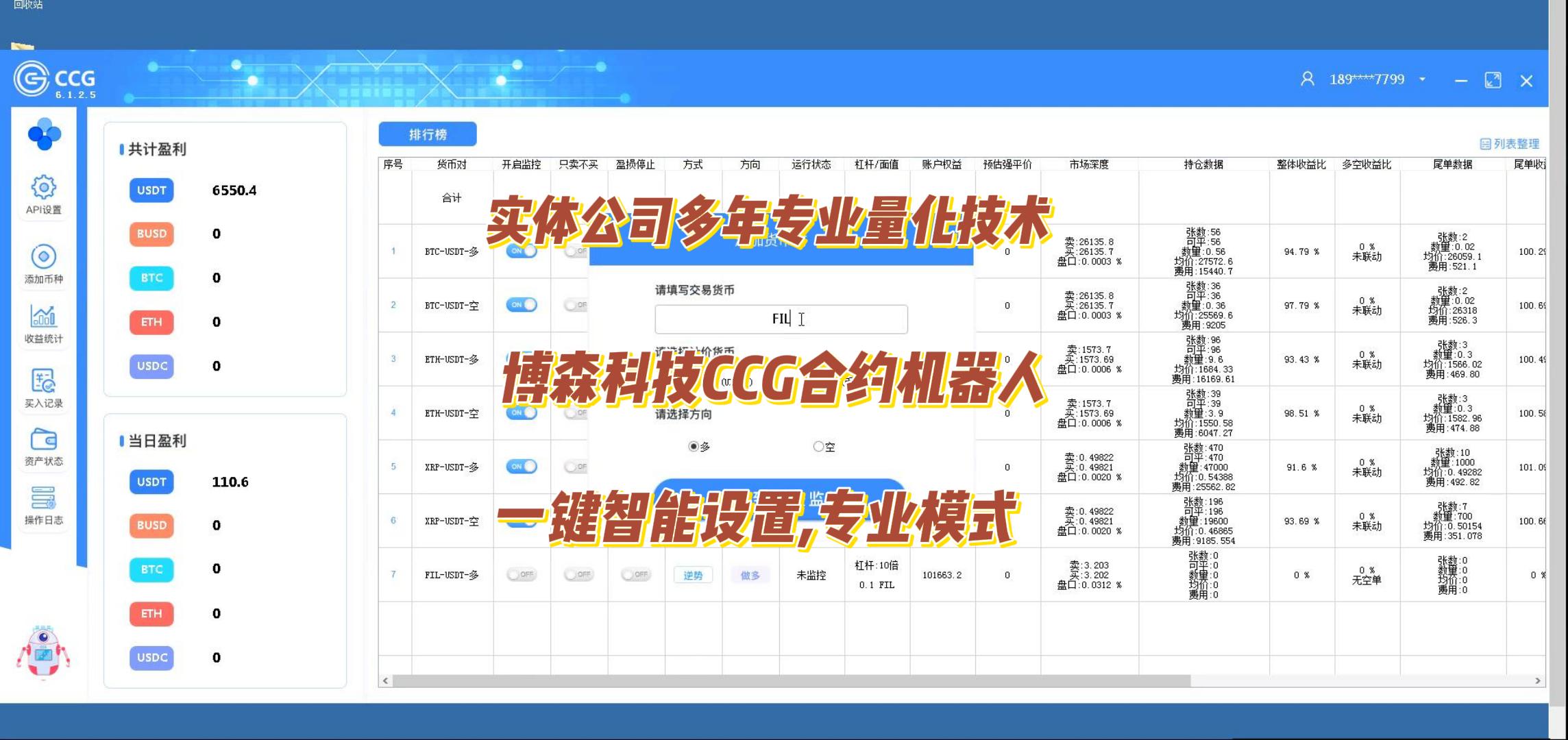Click the blue clover home icon
Viewport: 1568px width, 740px height.
[44, 134]
